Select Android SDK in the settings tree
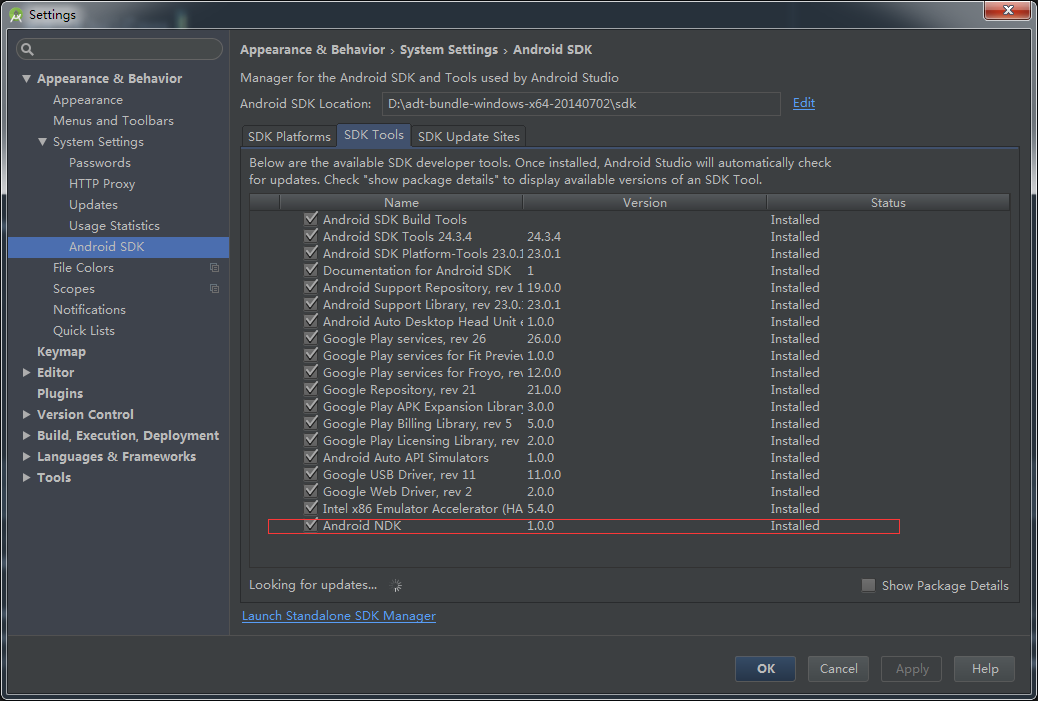 pyautogui.click(x=118, y=247)
